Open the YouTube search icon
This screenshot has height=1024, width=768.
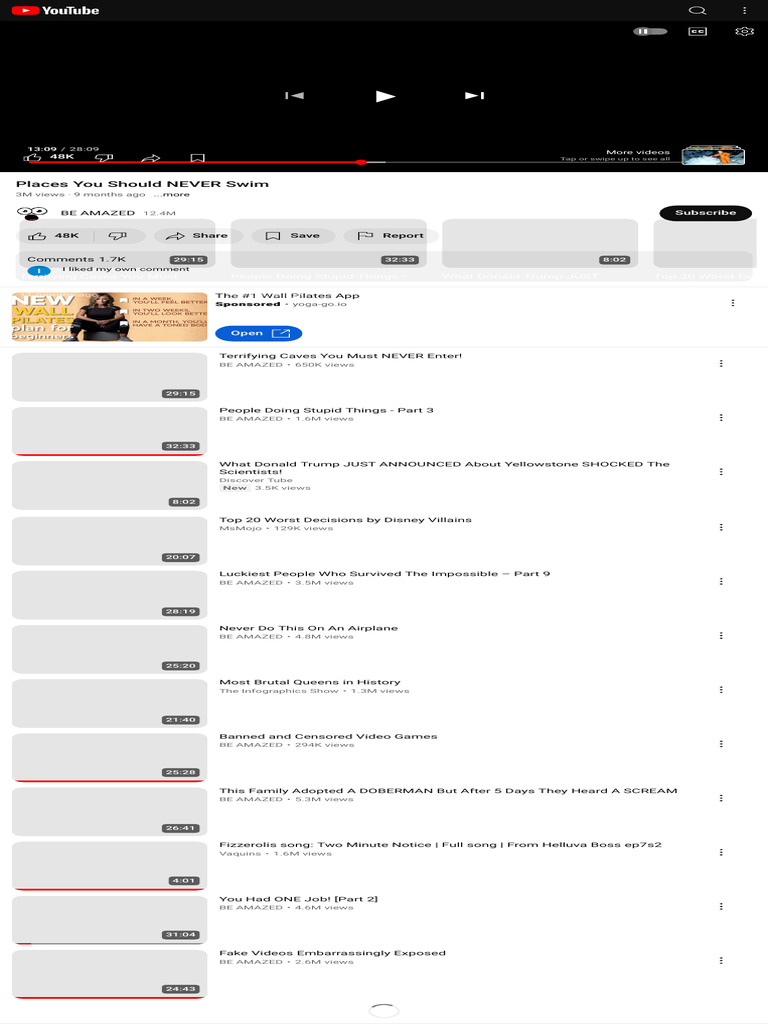[x=697, y=10]
